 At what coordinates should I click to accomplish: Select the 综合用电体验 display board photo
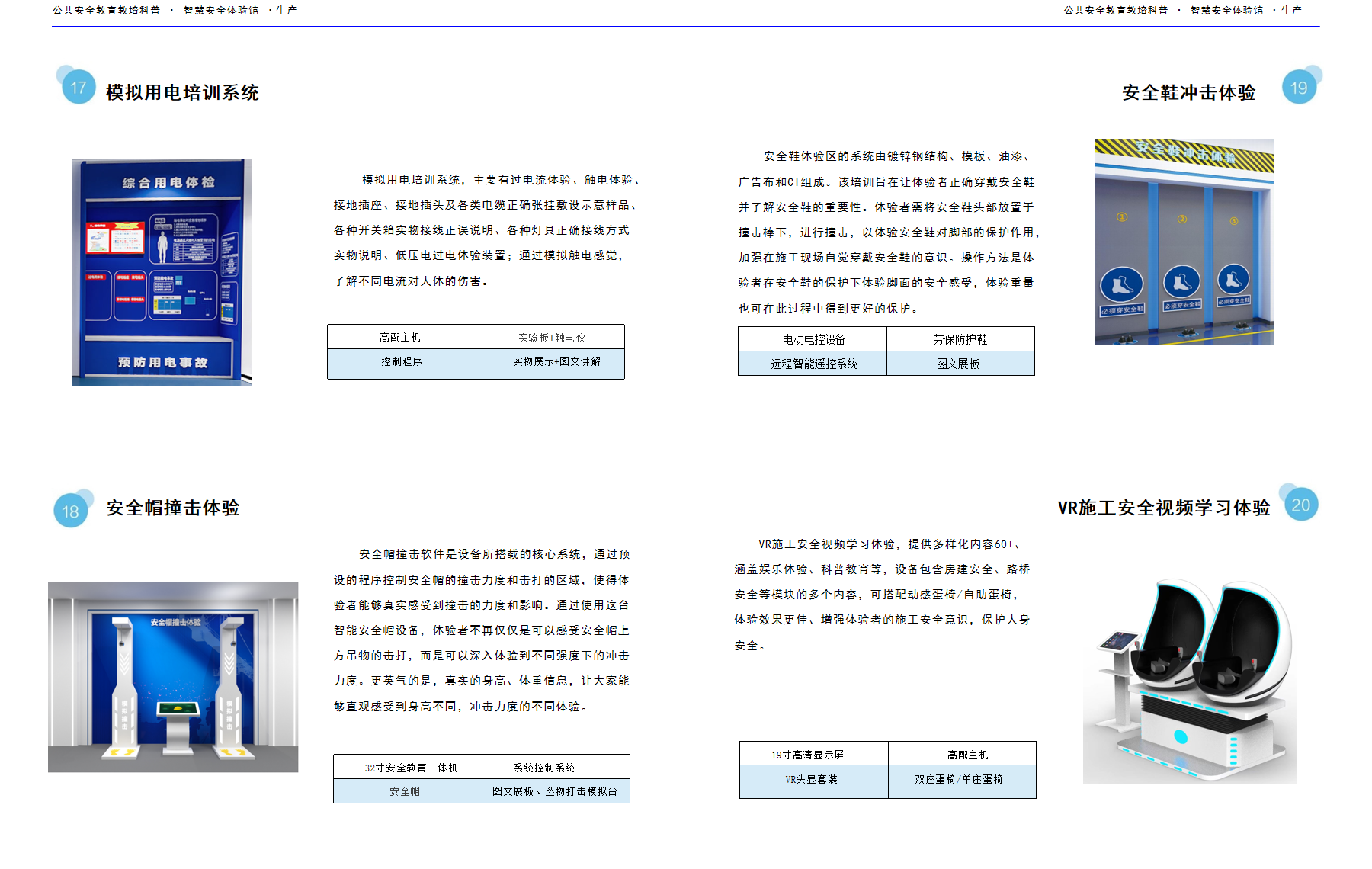[x=162, y=271]
